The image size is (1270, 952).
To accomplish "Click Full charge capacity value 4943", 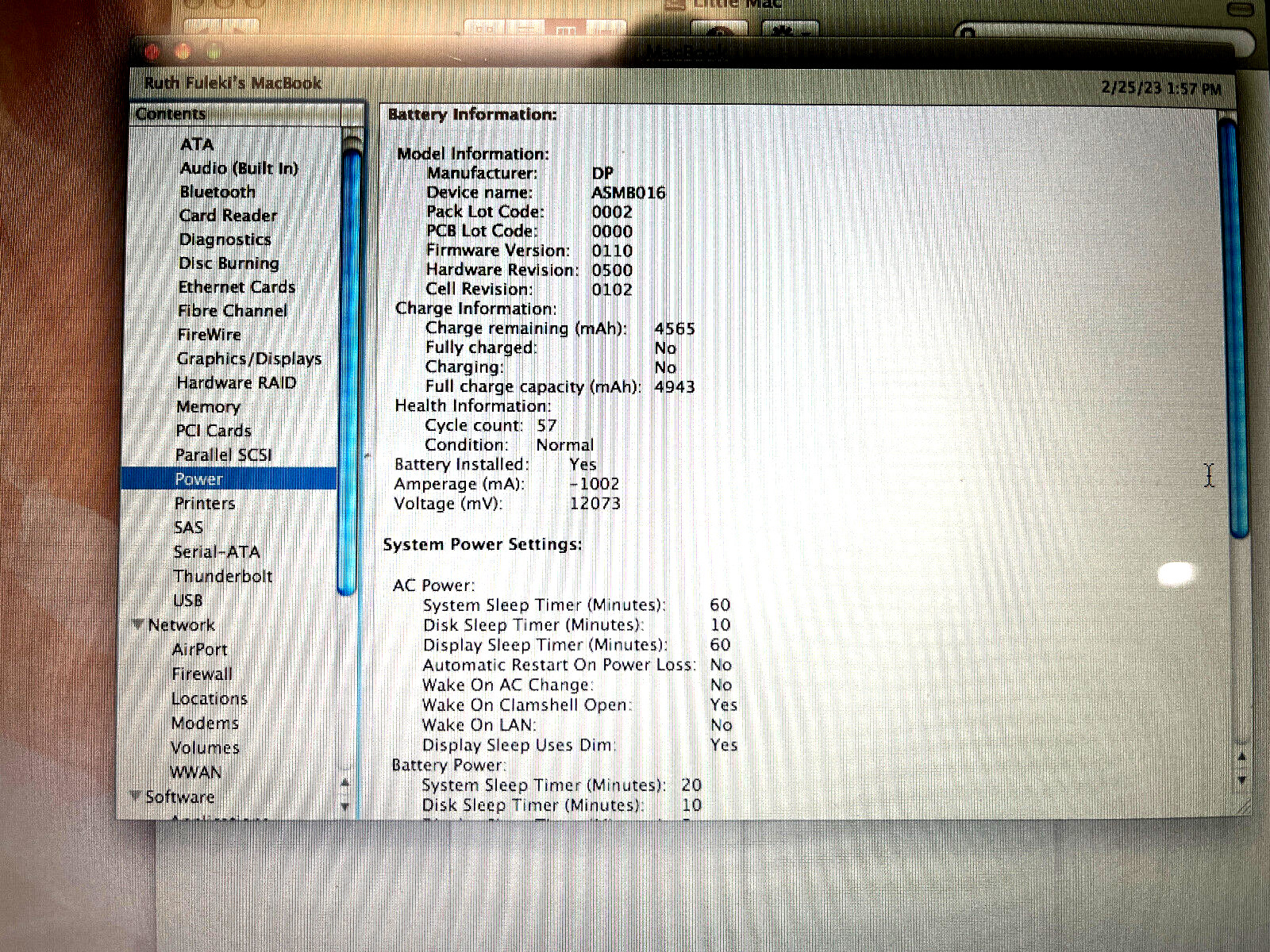I will pos(675,387).
